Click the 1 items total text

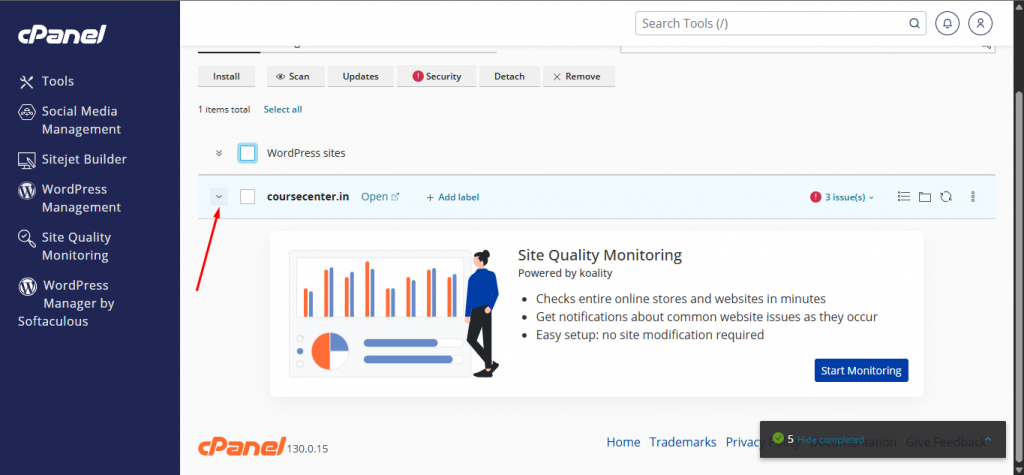tap(224, 110)
